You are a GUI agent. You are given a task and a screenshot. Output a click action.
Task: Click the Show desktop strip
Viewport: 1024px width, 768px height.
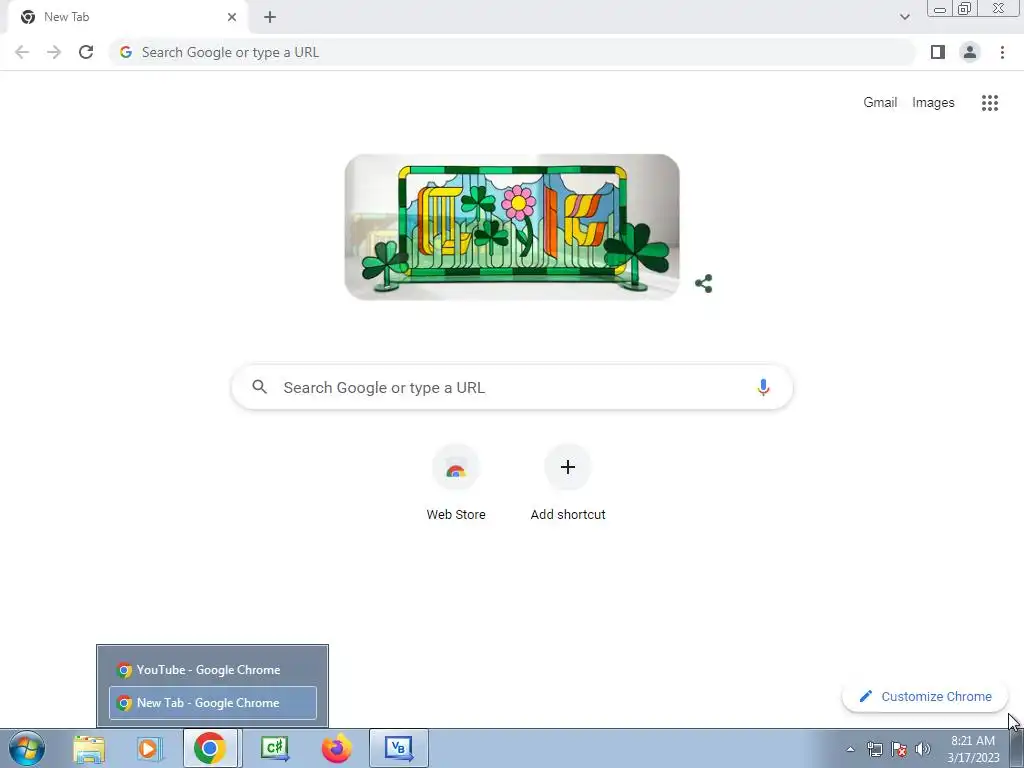pyautogui.click(x=1017, y=748)
